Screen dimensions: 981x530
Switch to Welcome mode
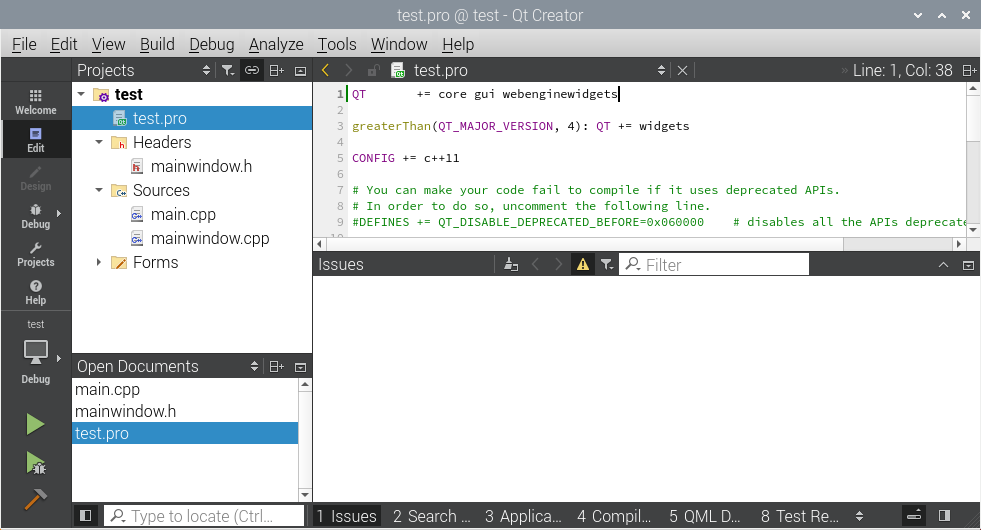pos(36,101)
